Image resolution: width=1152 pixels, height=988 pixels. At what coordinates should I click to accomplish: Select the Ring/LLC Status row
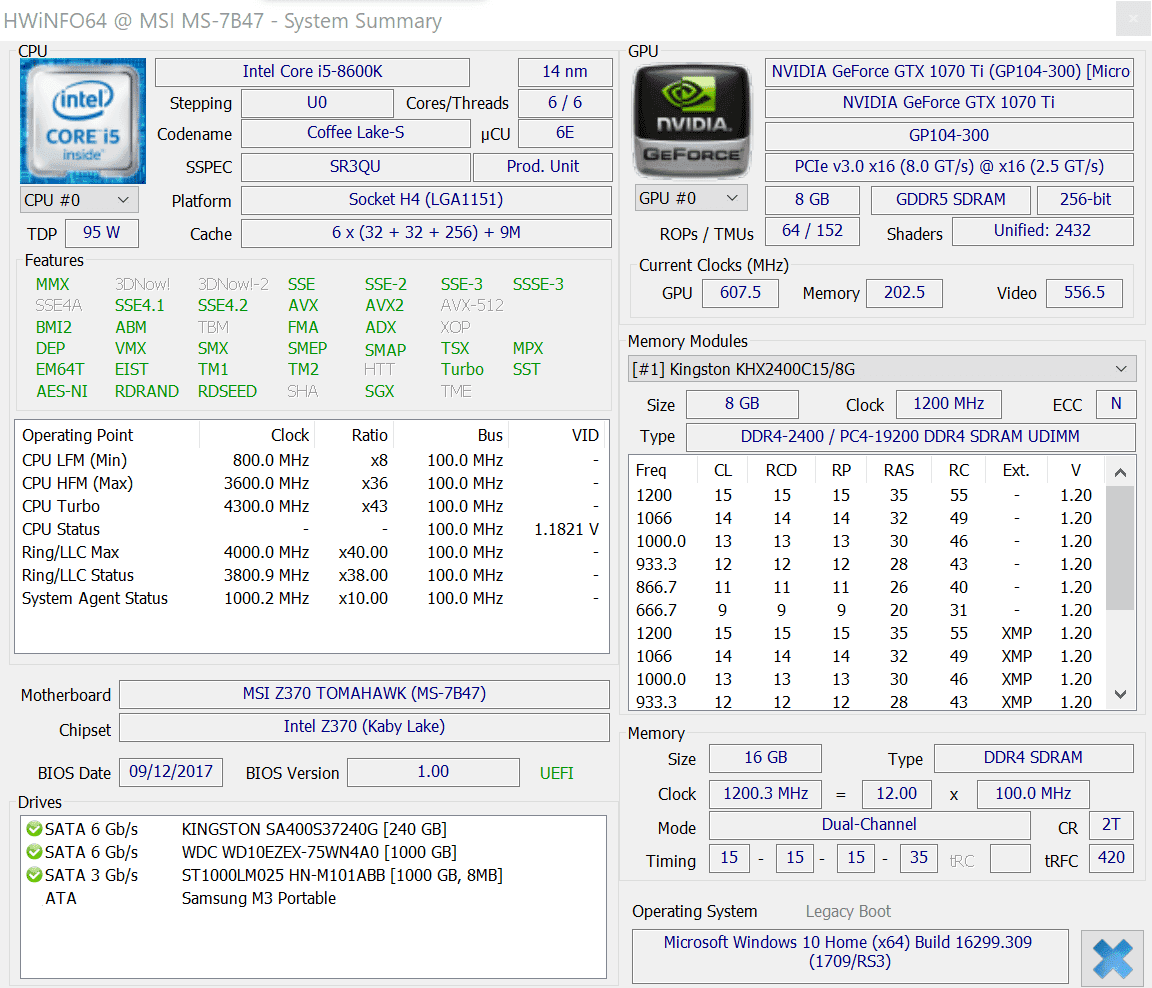tap(312, 576)
